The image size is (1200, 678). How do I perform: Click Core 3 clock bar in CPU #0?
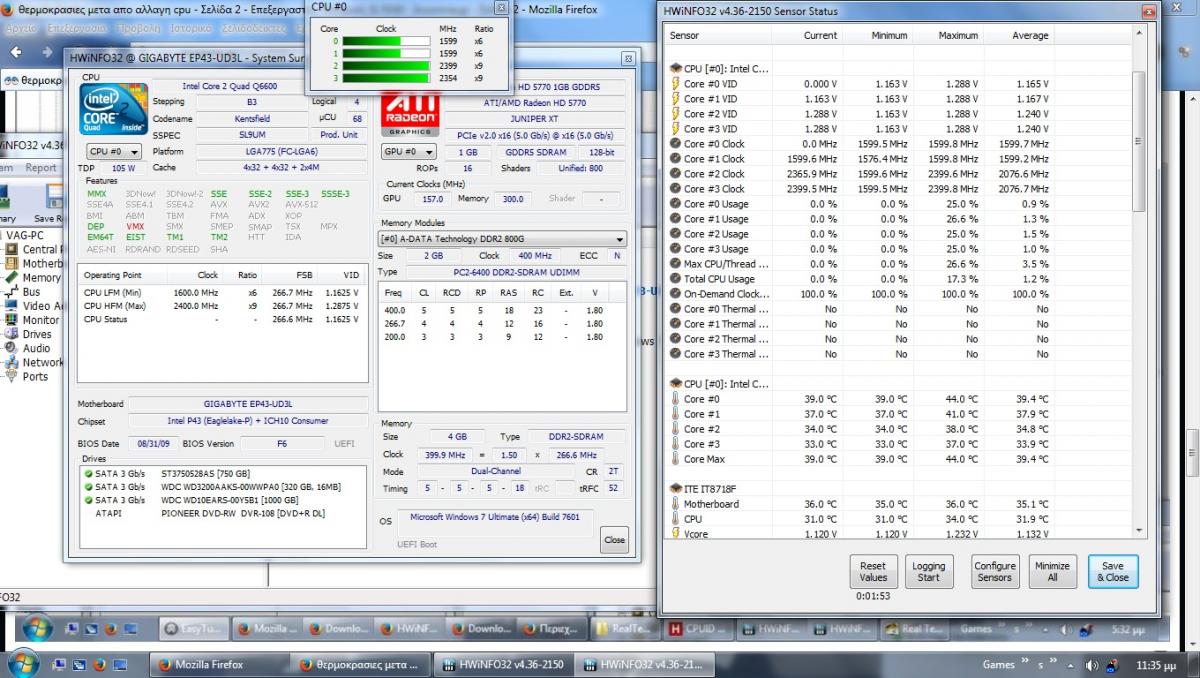[x=386, y=77]
